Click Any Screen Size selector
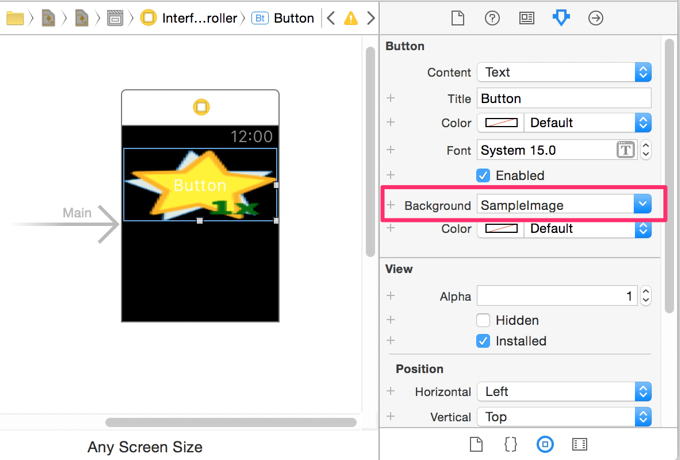 tap(145, 447)
